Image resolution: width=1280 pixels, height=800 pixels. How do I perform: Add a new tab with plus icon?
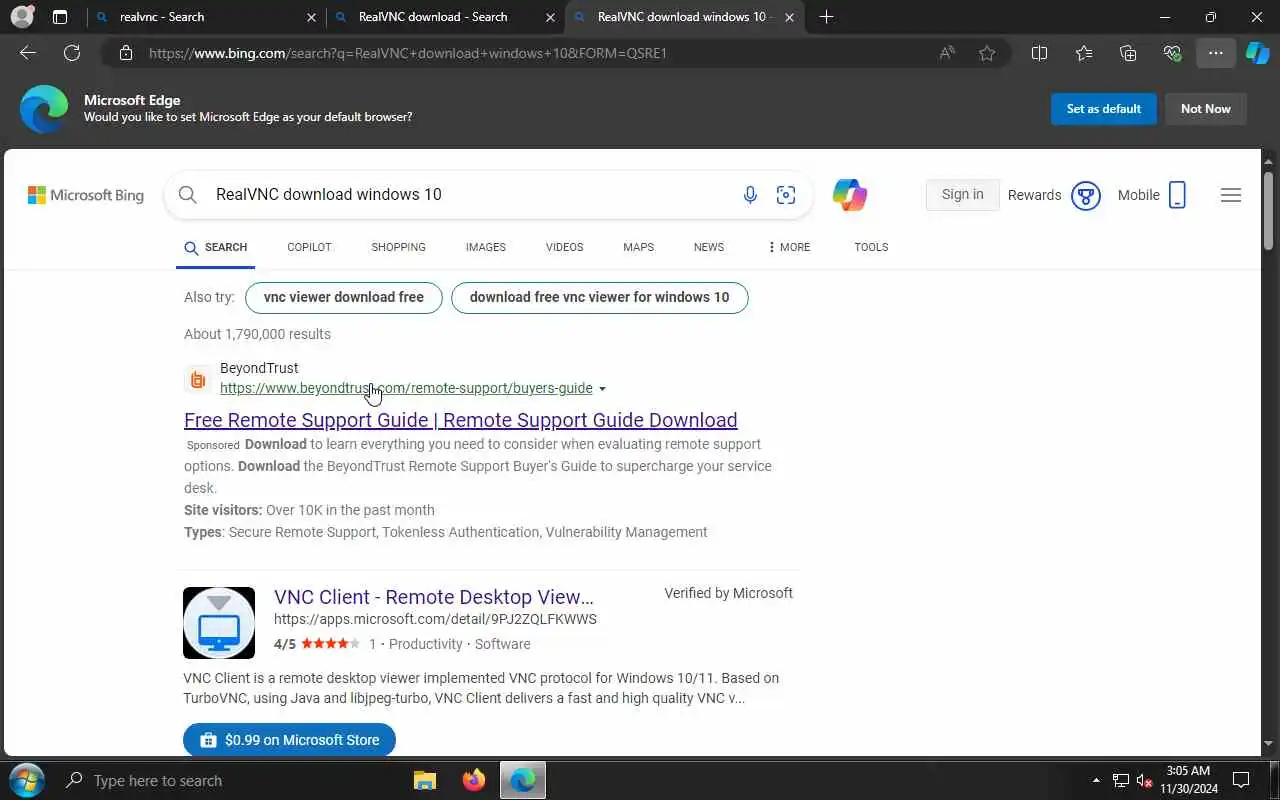(x=826, y=17)
